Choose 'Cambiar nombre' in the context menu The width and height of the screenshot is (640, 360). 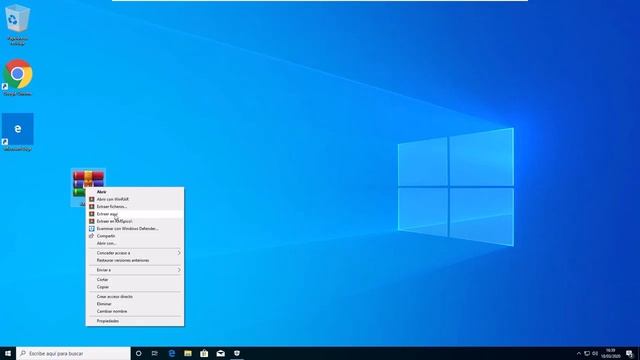[135, 311]
